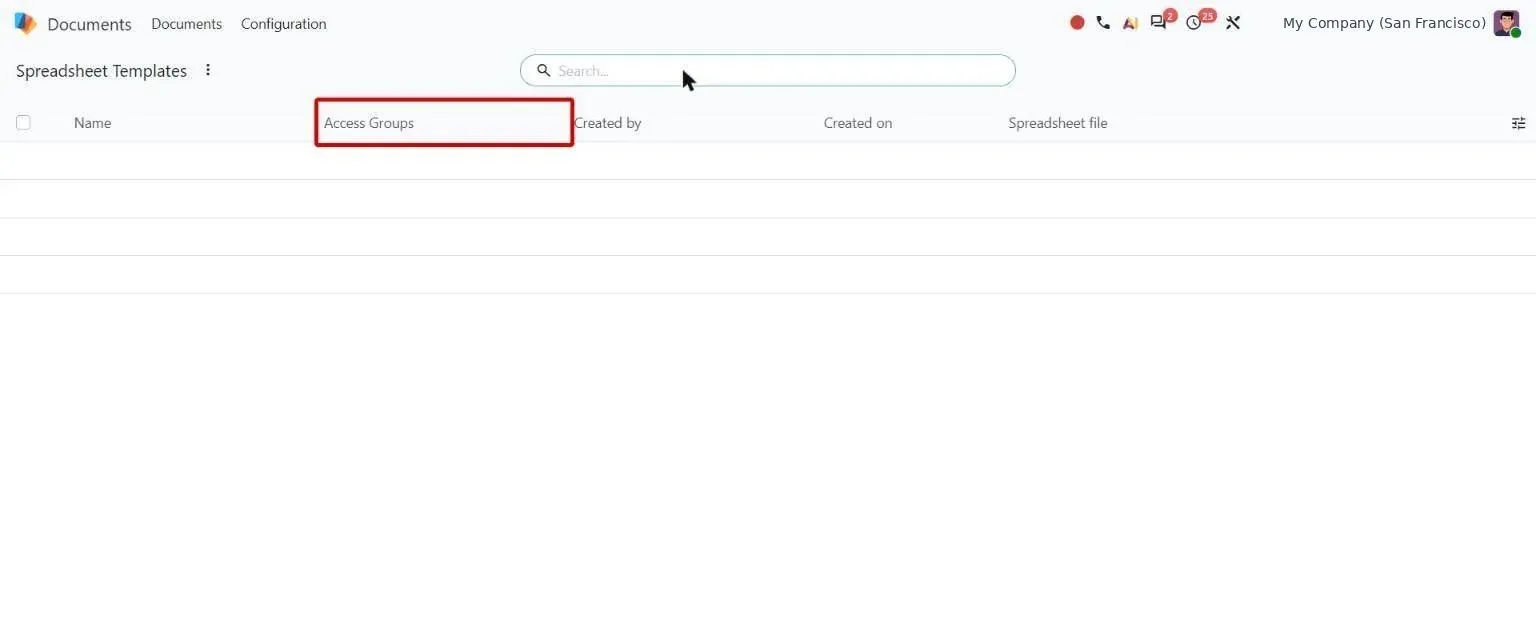Screen dimensions: 1536x639
Task: Tick the select-all records checkbox
Action: click(23, 123)
